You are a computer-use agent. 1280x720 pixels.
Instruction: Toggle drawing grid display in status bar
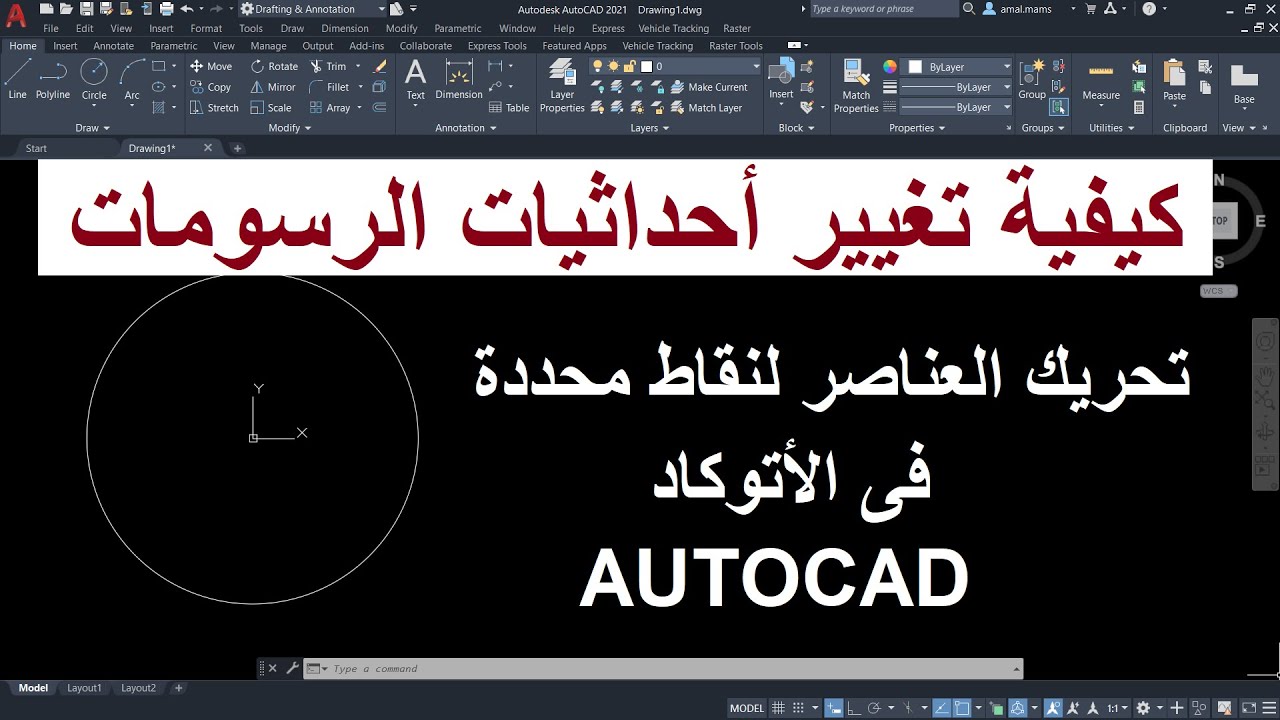(x=779, y=708)
